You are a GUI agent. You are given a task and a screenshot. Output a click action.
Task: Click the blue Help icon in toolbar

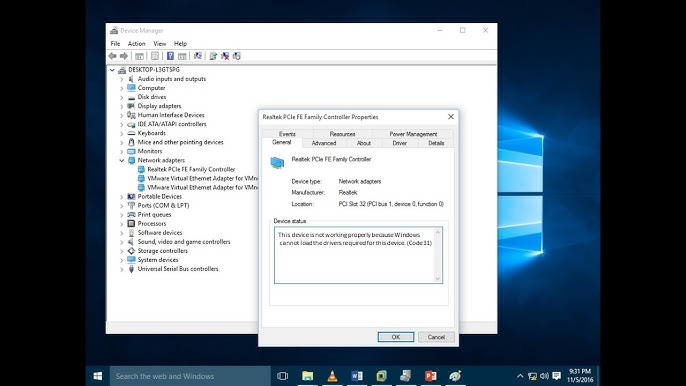tap(170, 56)
